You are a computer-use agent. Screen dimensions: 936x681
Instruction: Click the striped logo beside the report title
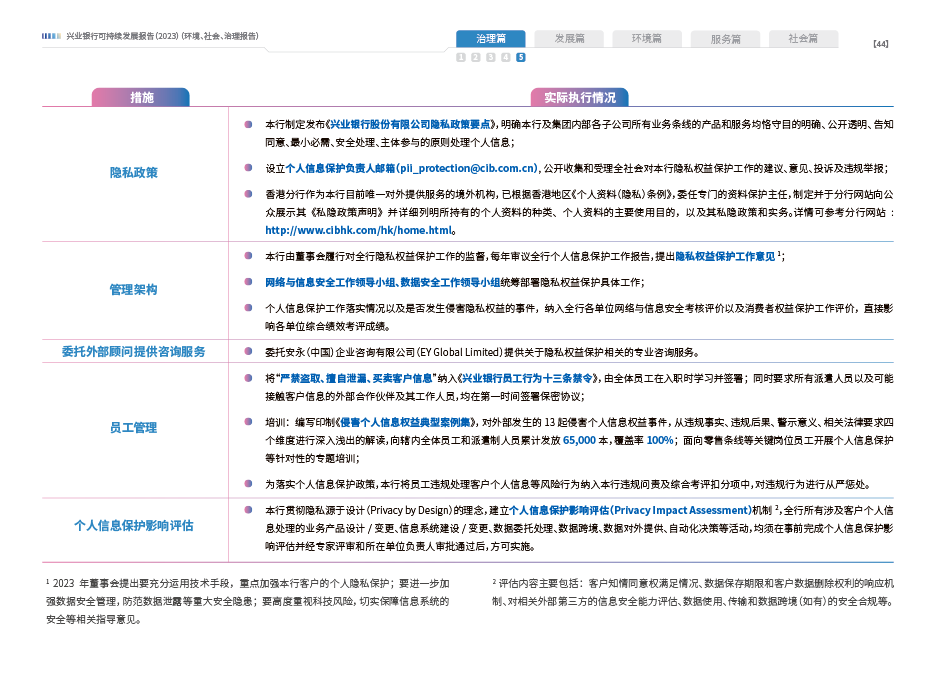(51, 36)
